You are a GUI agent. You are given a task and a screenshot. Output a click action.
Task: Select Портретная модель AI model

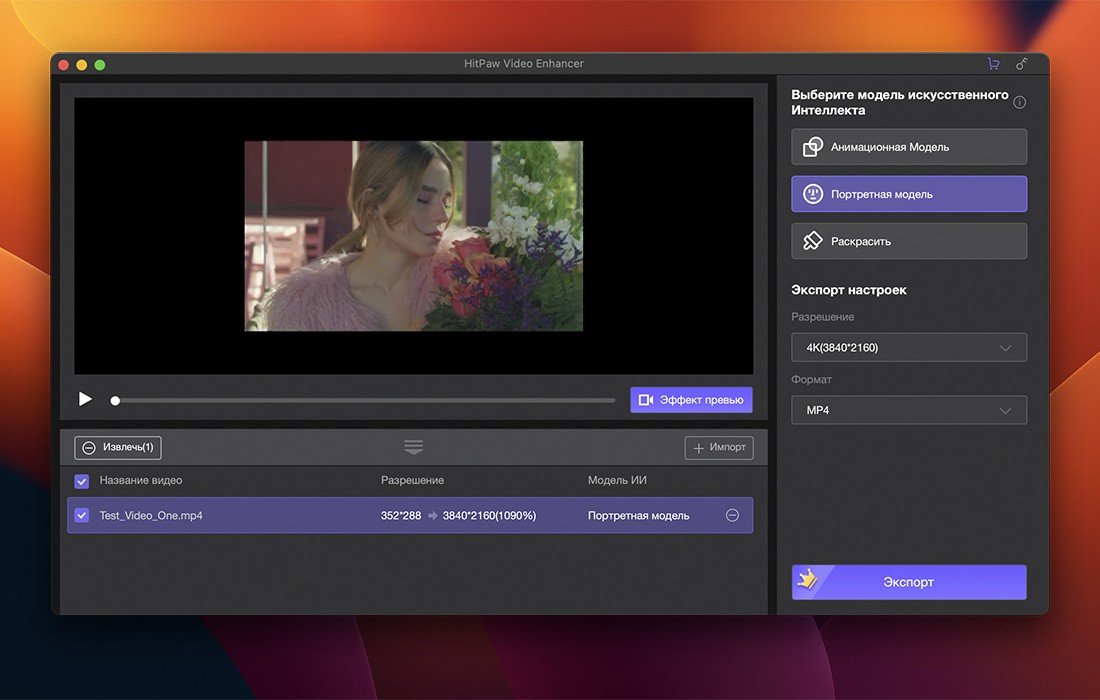pos(908,194)
